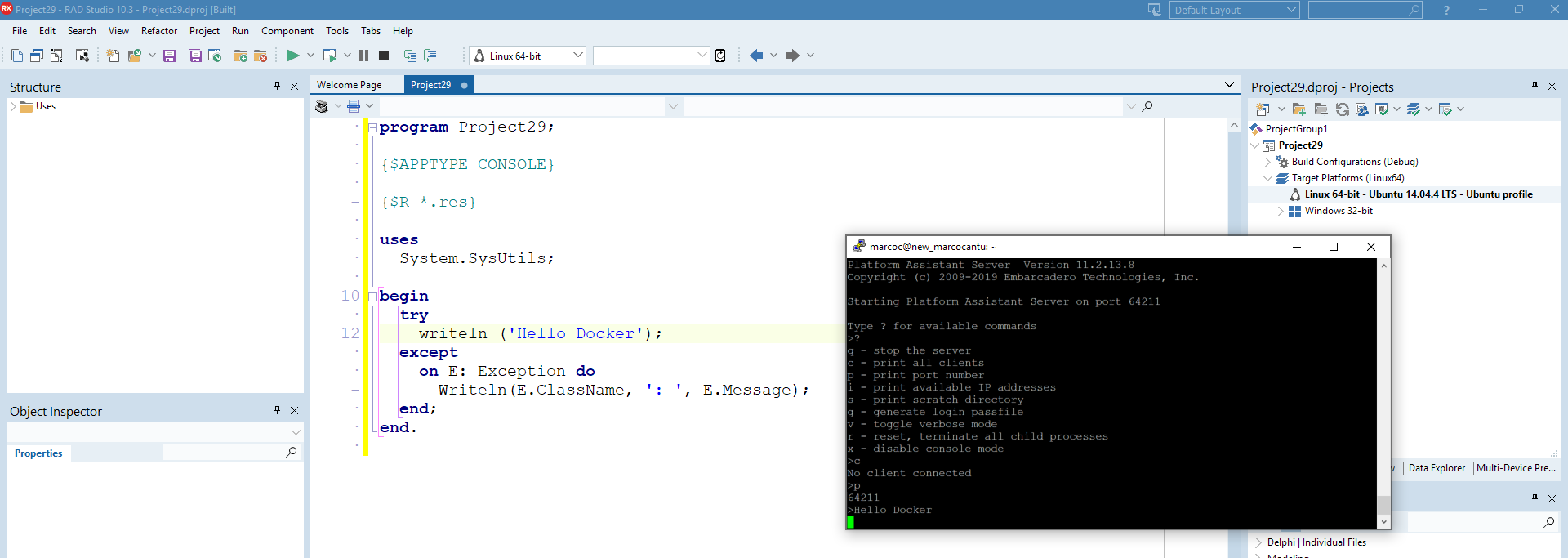Stop the program with the square icon
1568x558 pixels.
384,56
